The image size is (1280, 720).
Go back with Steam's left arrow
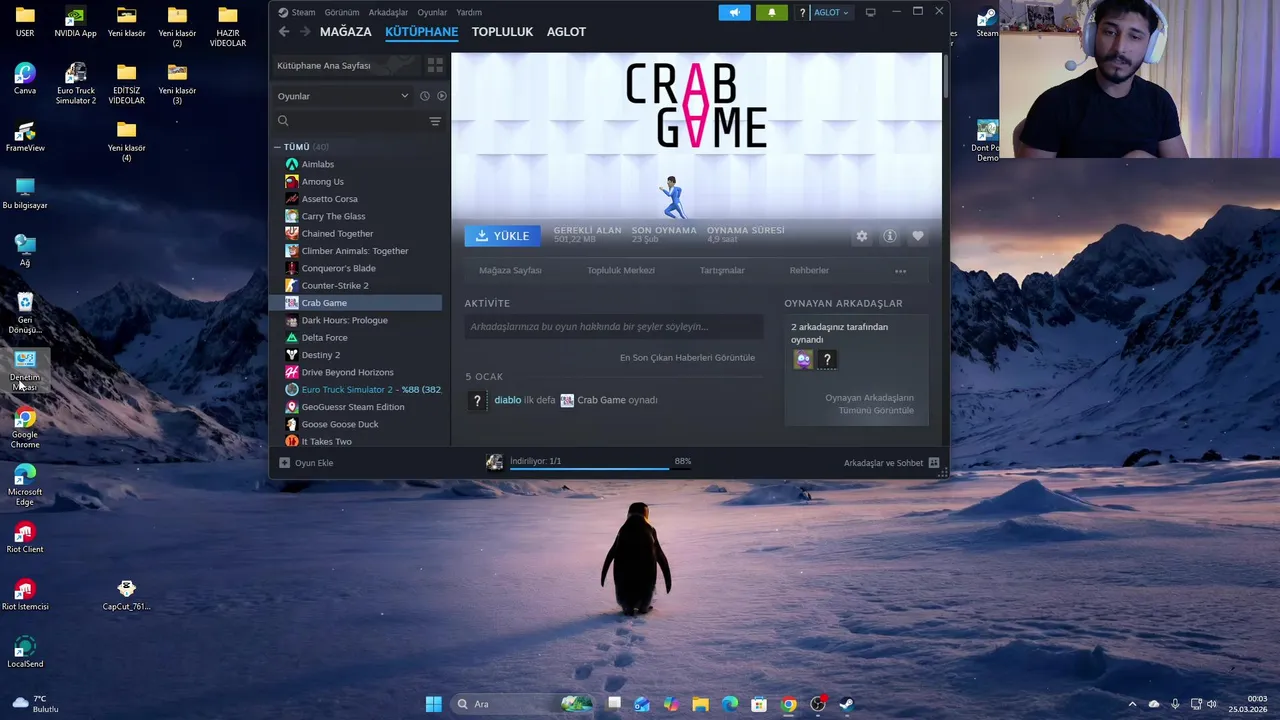[284, 32]
